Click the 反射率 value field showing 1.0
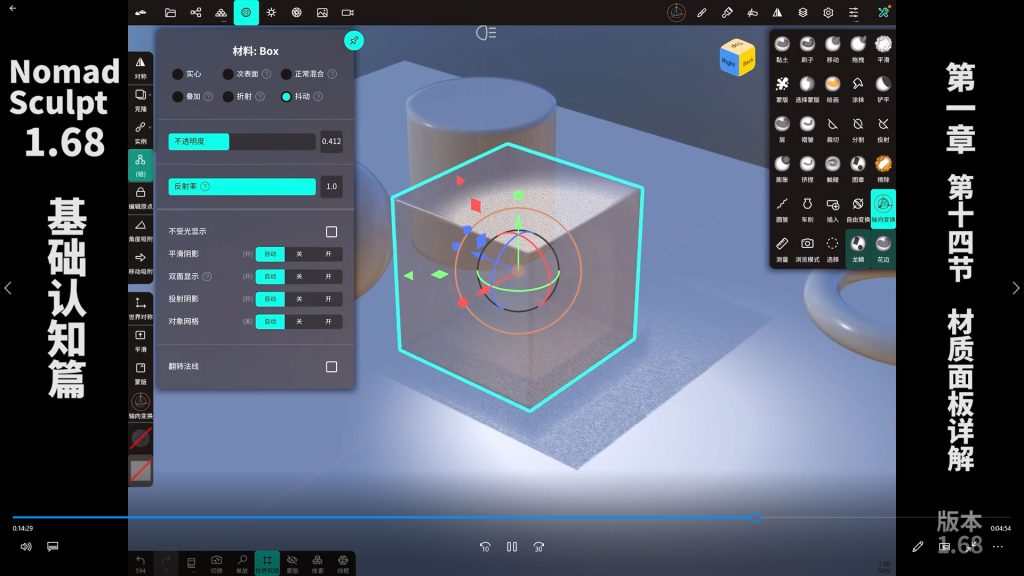This screenshot has height=576, width=1024. coord(331,187)
